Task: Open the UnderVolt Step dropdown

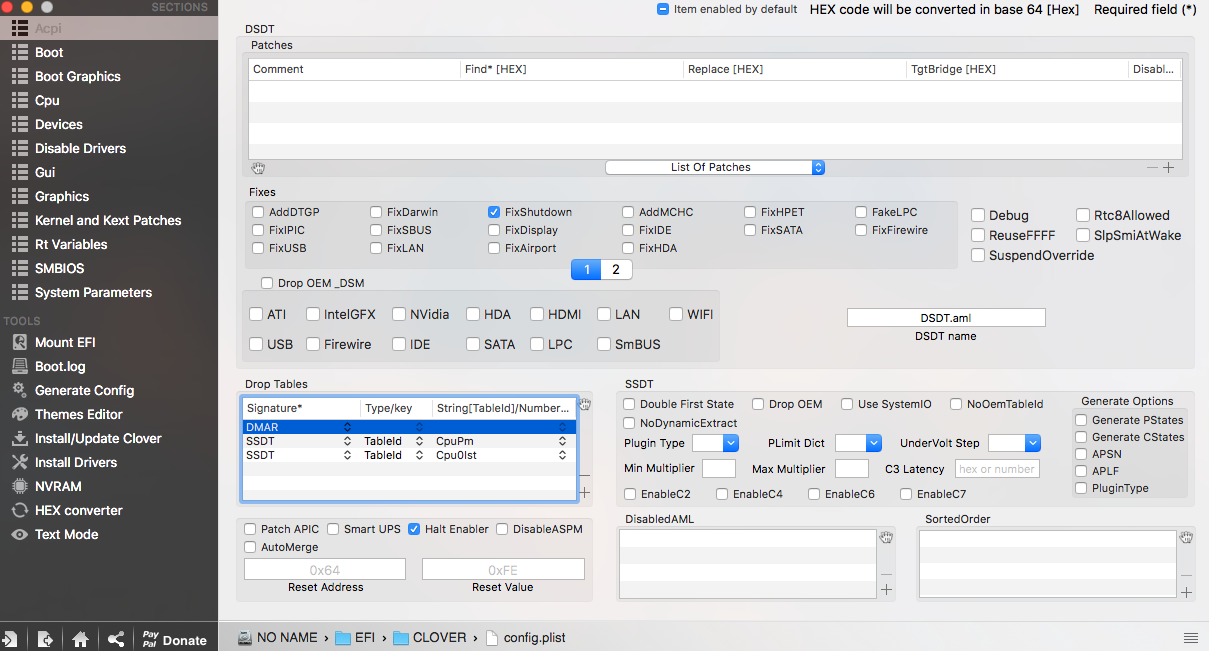Action: point(1014,443)
